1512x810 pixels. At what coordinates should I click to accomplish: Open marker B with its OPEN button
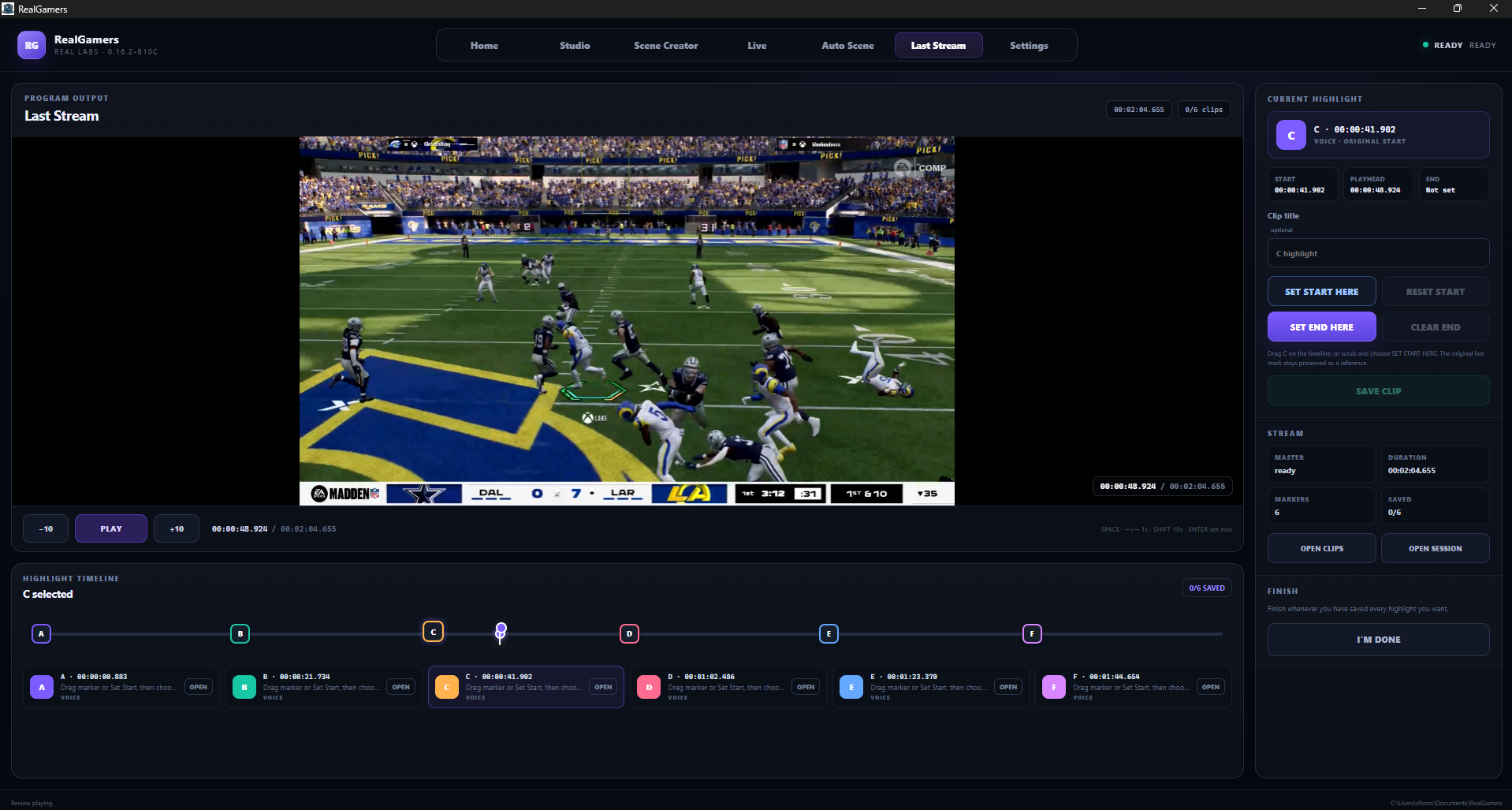coord(401,687)
